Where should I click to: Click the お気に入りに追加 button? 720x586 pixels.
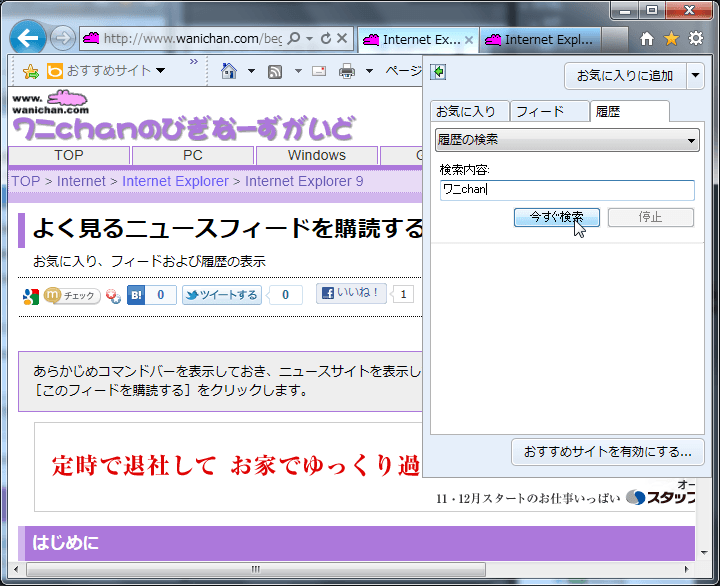pyautogui.click(x=625, y=76)
